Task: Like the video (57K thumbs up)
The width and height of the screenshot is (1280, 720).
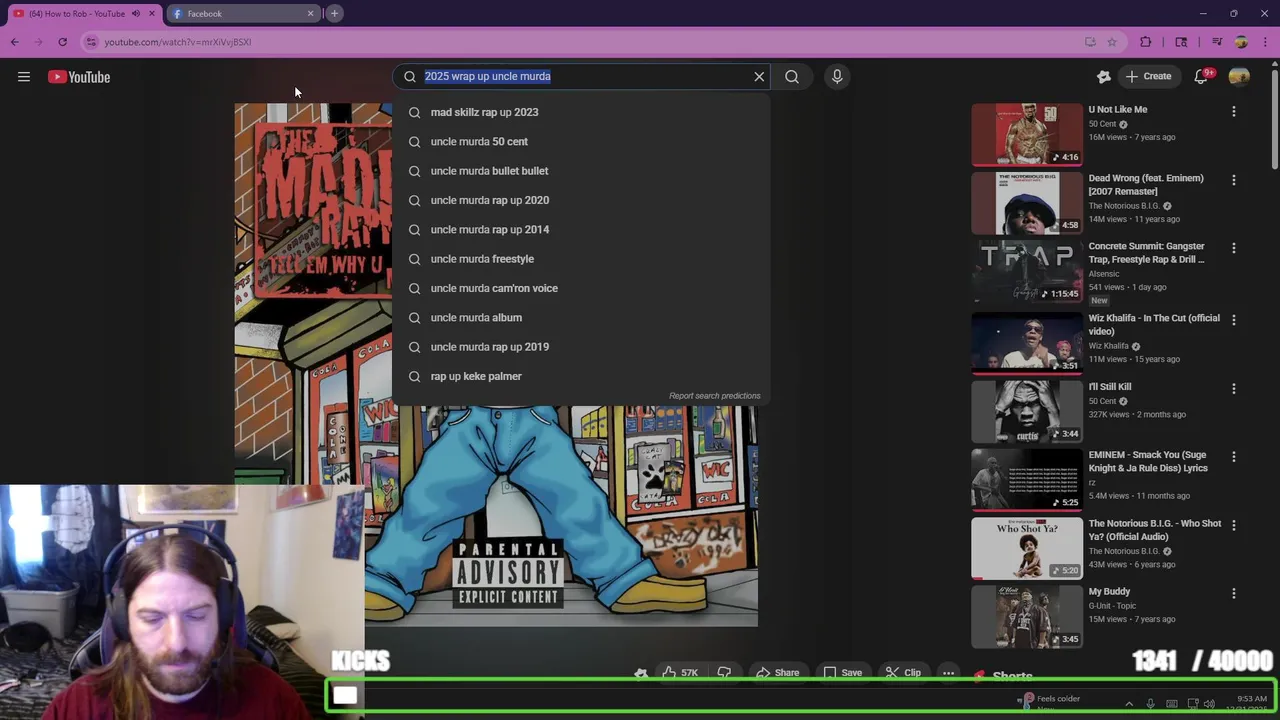Action: [680, 673]
